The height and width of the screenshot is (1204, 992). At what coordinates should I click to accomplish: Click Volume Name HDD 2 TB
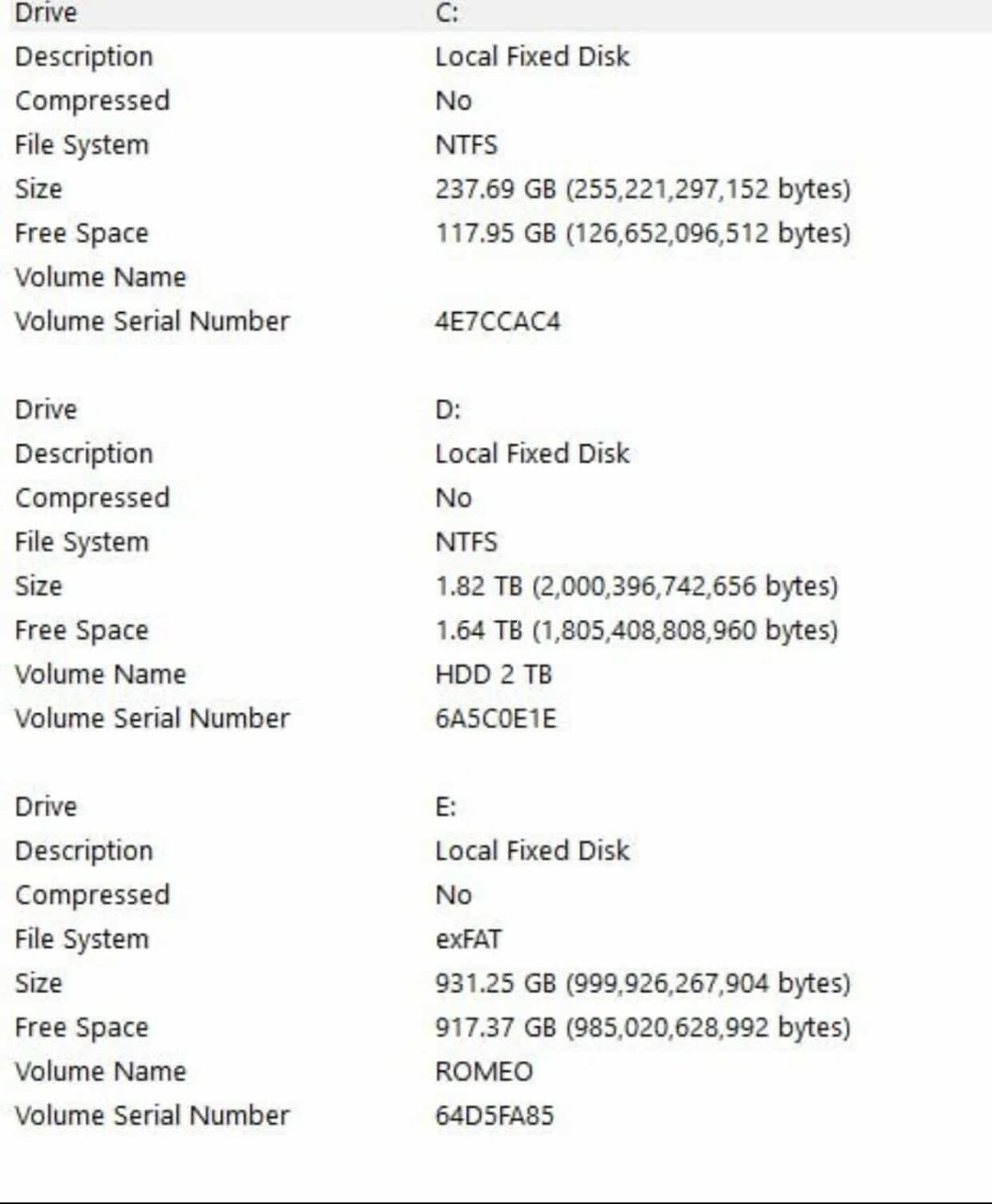[x=493, y=674]
